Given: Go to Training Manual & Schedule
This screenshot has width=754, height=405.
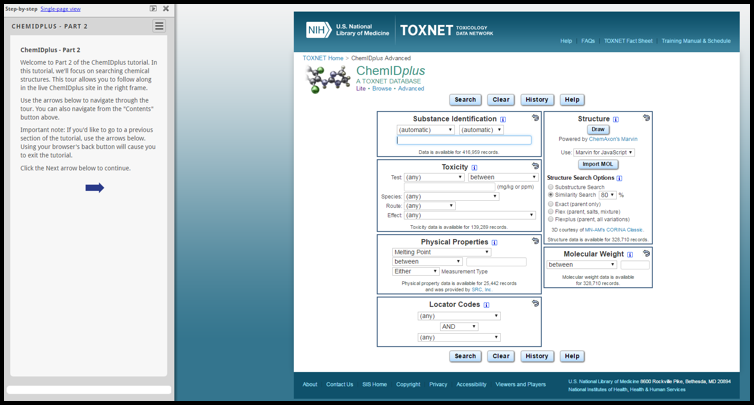Looking at the screenshot, I should click(695, 41).
